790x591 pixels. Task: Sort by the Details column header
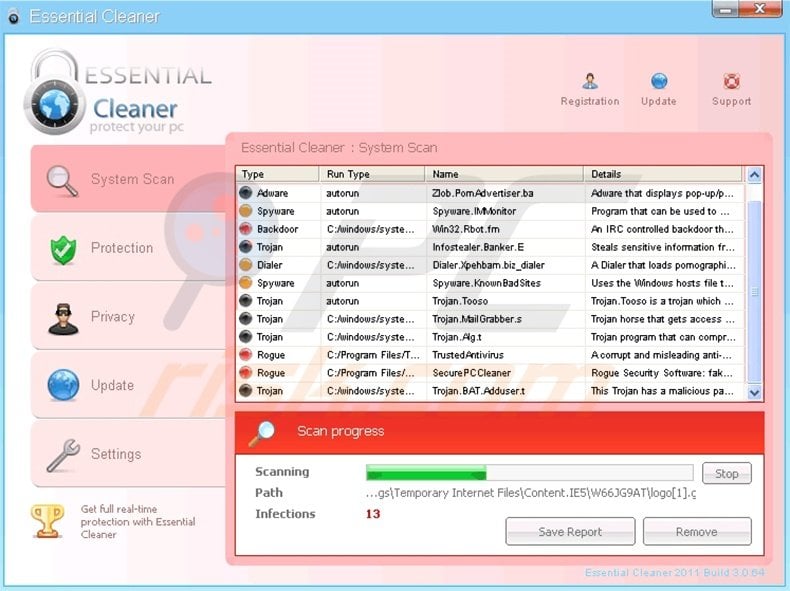[663, 174]
